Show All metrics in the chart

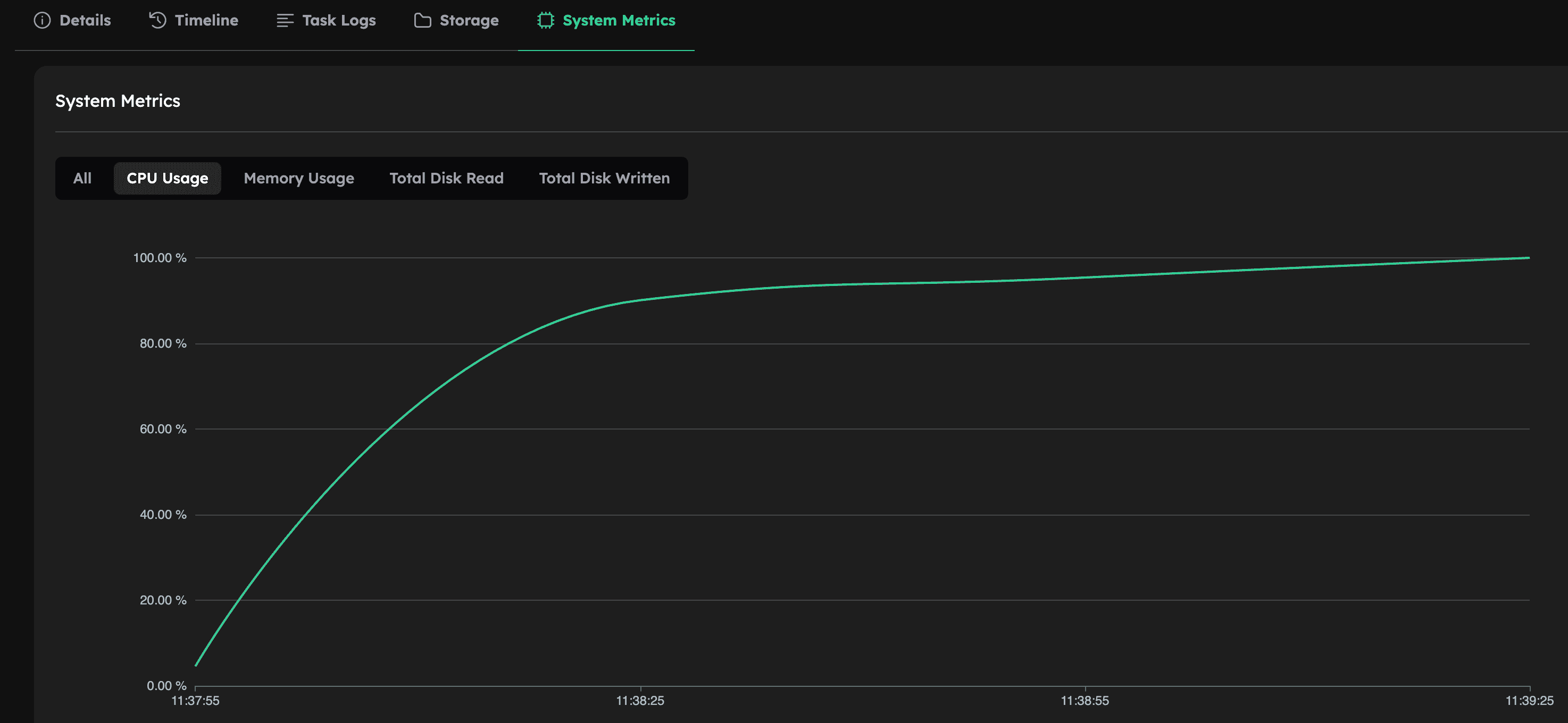click(x=82, y=178)
